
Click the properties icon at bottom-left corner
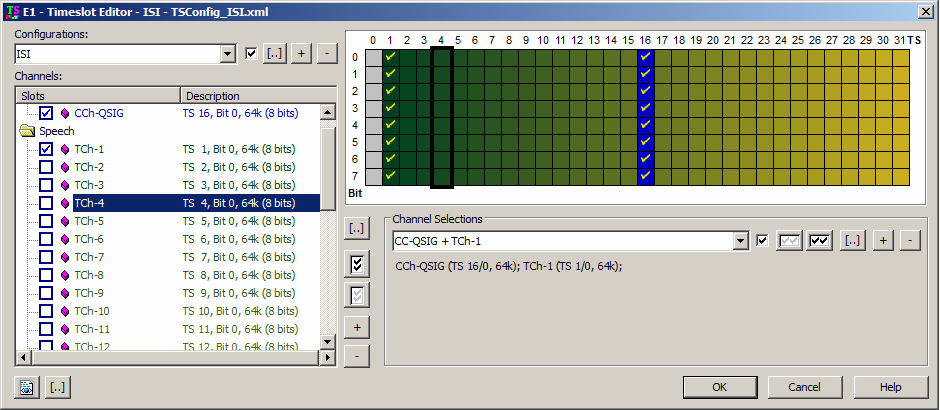29,387
